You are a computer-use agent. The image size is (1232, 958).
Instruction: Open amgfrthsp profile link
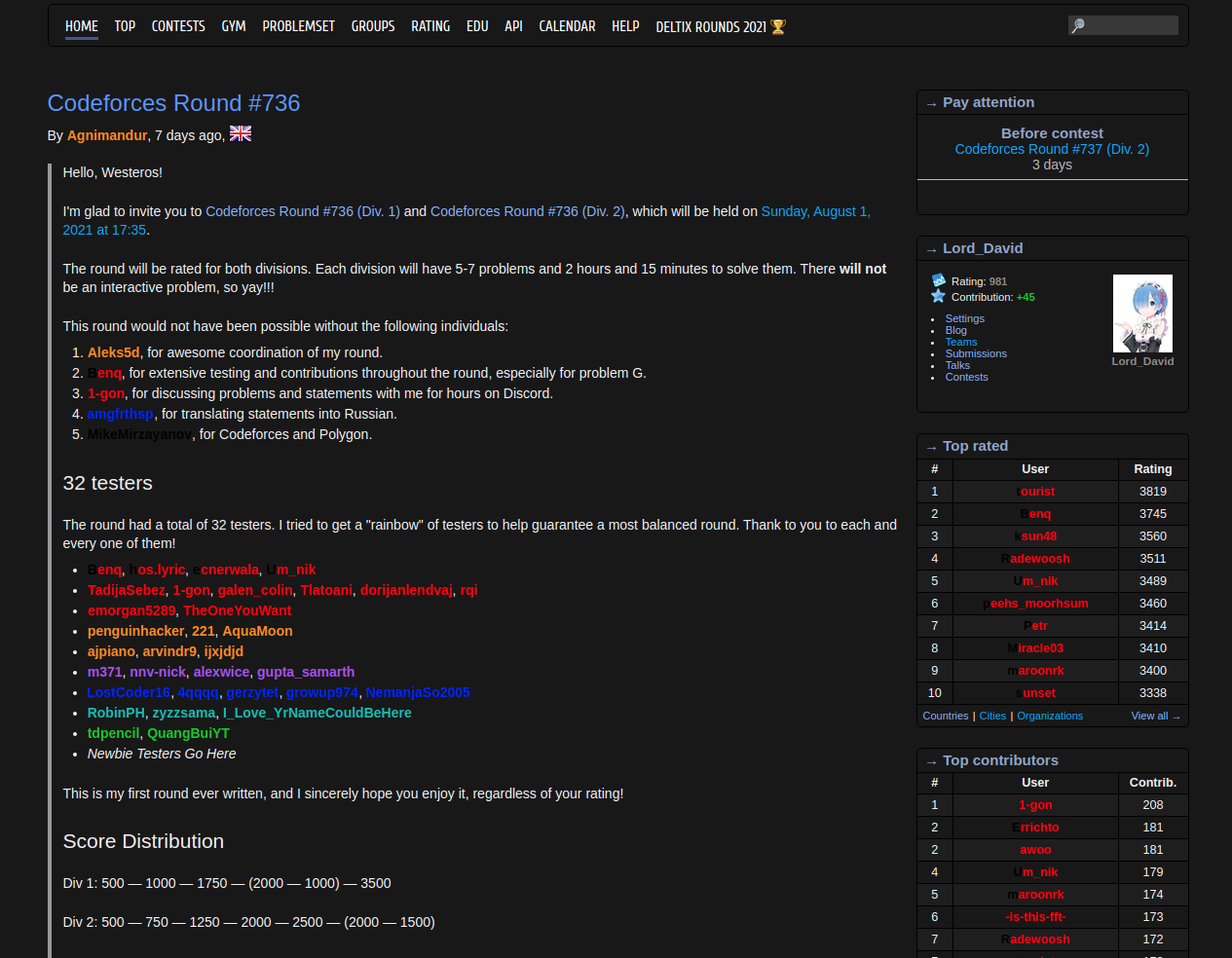click(121, 414)
